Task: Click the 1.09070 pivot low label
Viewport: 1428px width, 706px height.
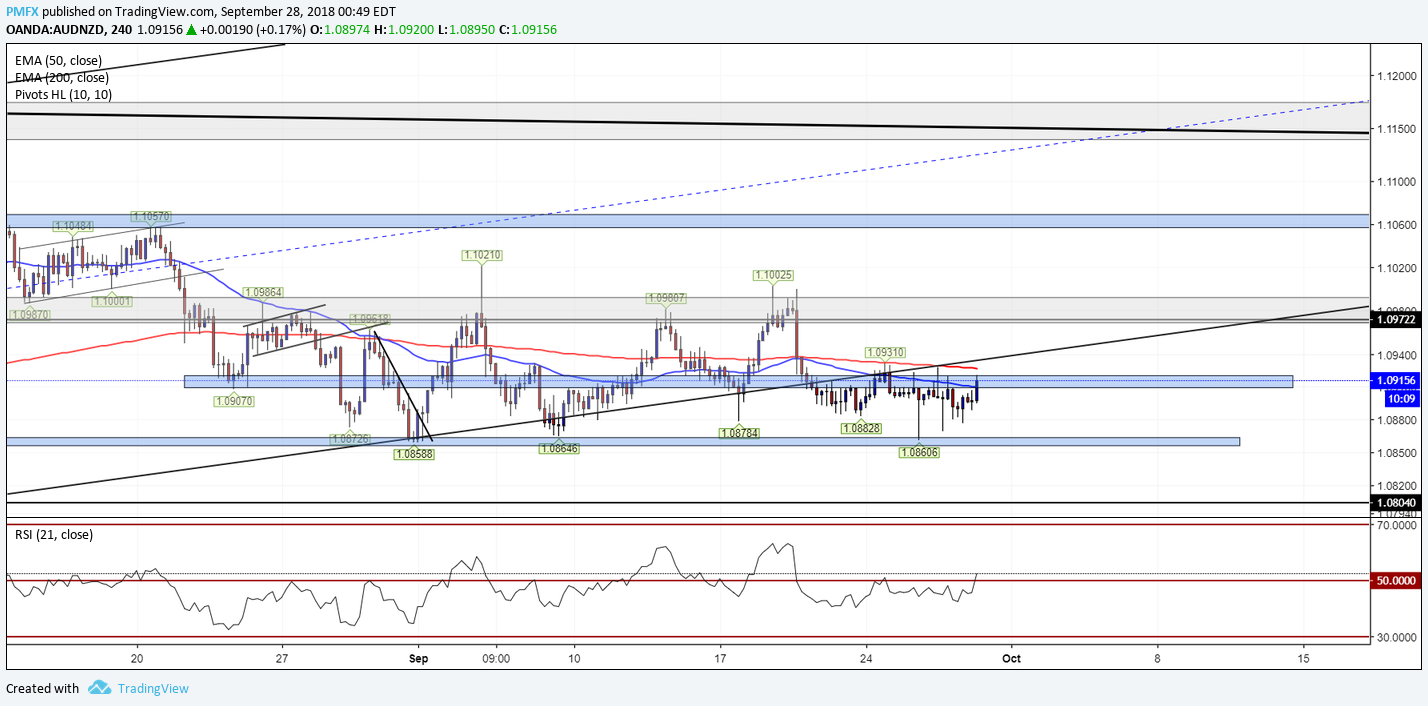Action: tap(234, 401)
